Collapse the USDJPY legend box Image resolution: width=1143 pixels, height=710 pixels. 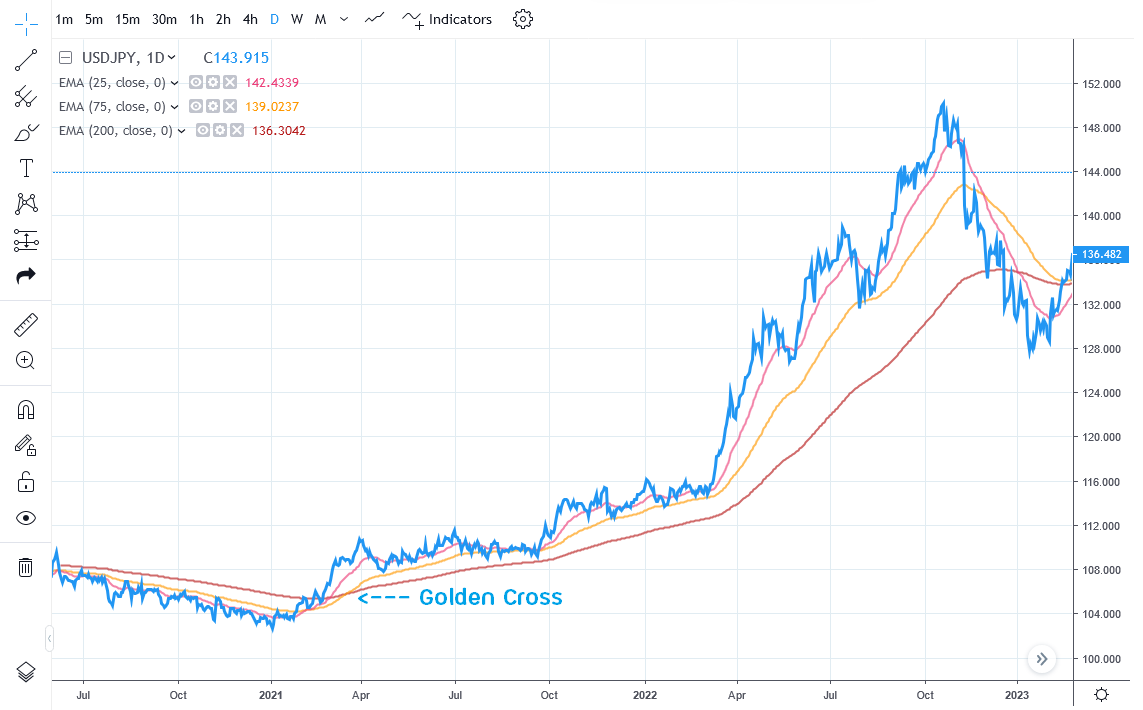pos(66,58)
